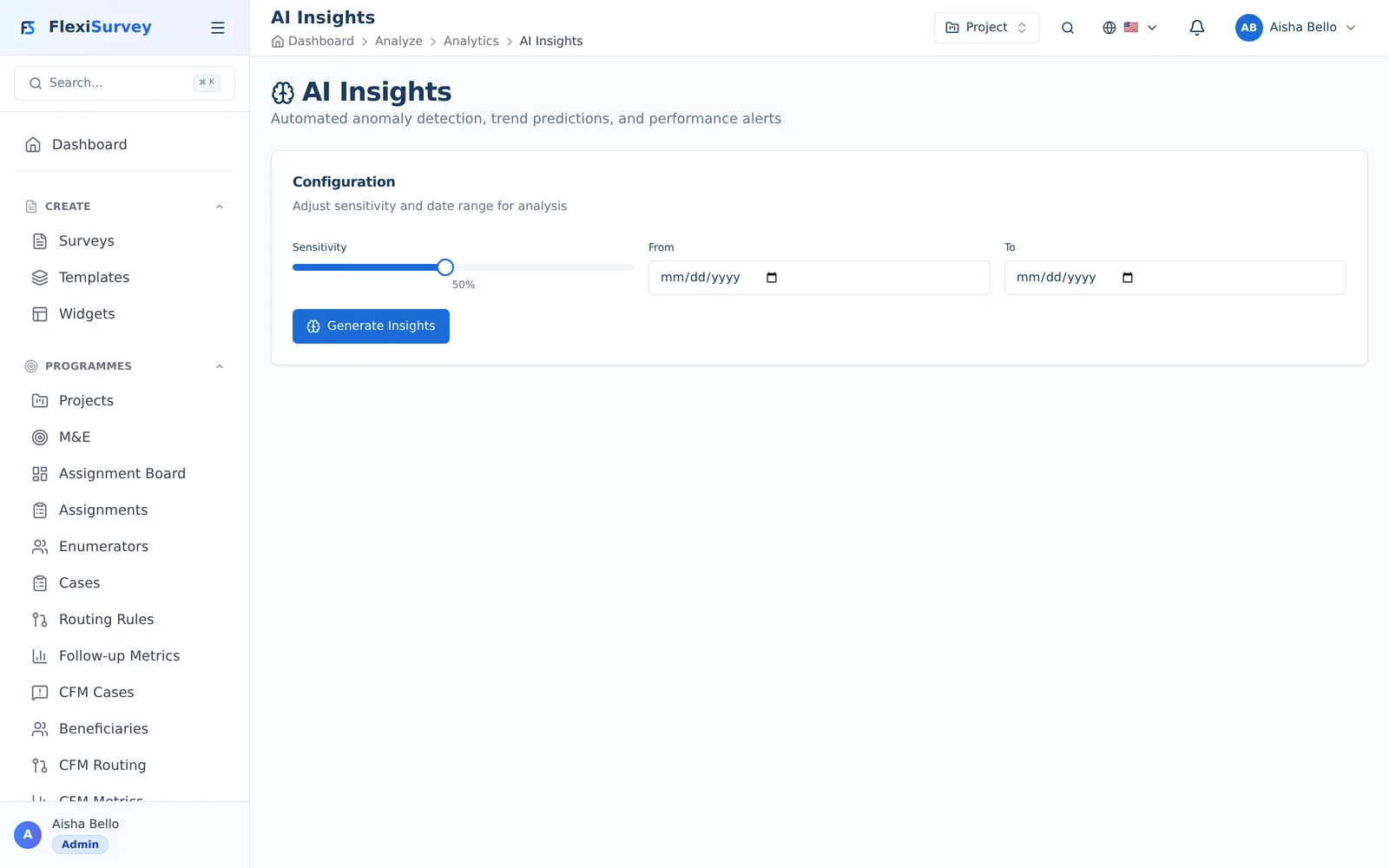
Task: Click the '50%' sensitivity value
Action: (464, 285)
